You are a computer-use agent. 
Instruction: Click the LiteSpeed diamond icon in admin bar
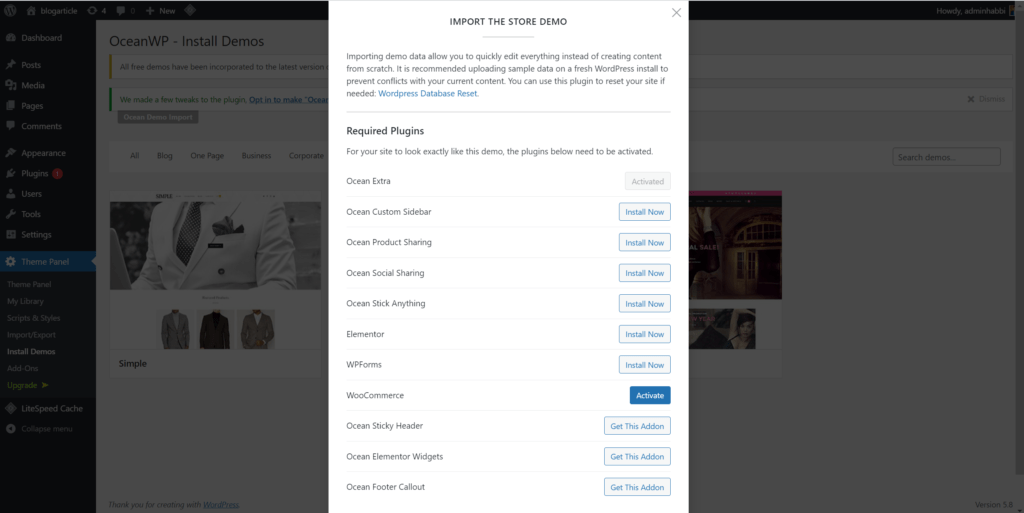coord(190,10)
